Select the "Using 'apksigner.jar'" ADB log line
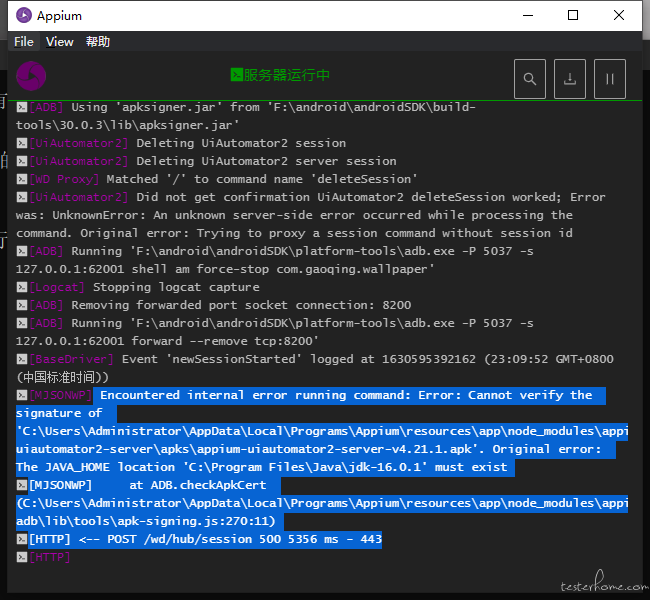 [x=245, y=116]
